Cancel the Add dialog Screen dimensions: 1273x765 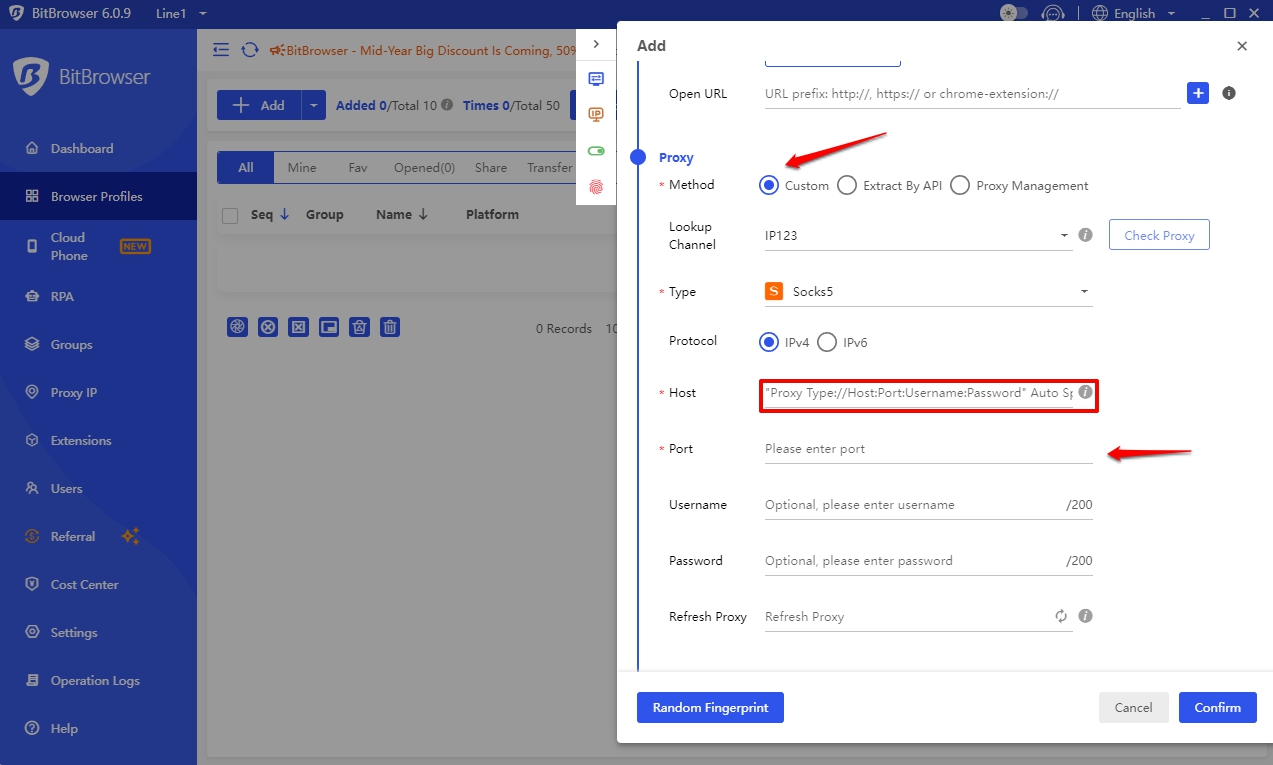(x=1133, y=707)
